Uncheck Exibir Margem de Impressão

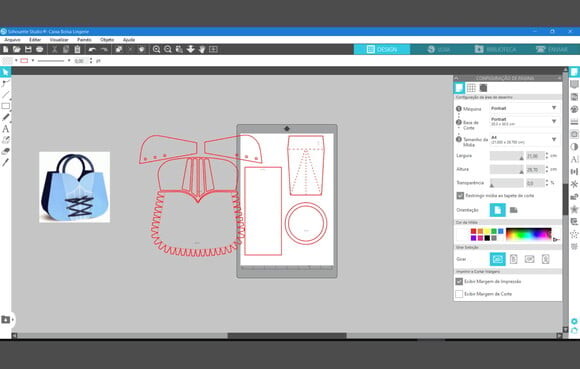pyautogui.click(x=459, y=281)
